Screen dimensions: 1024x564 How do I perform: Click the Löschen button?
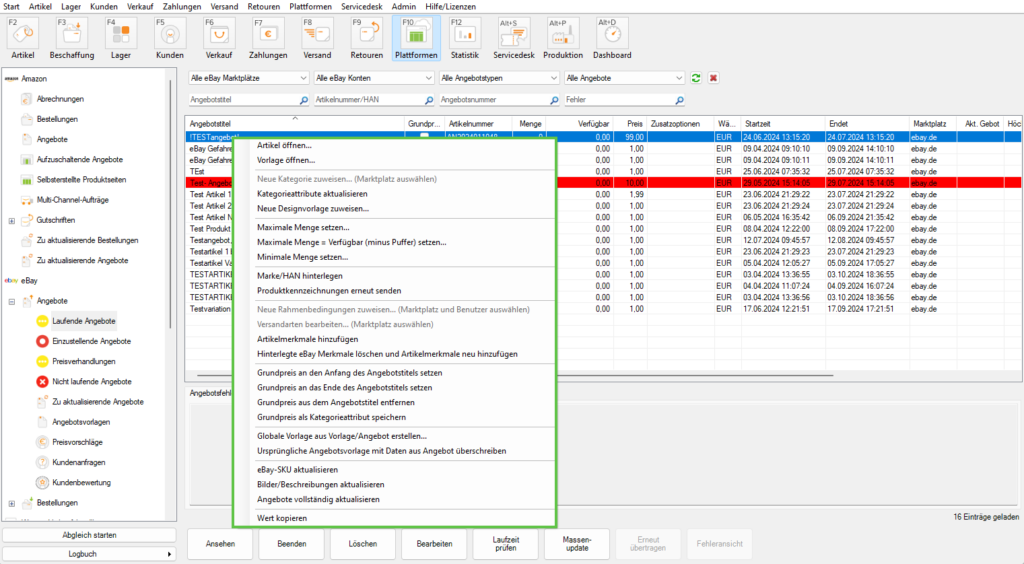[363, 544]
